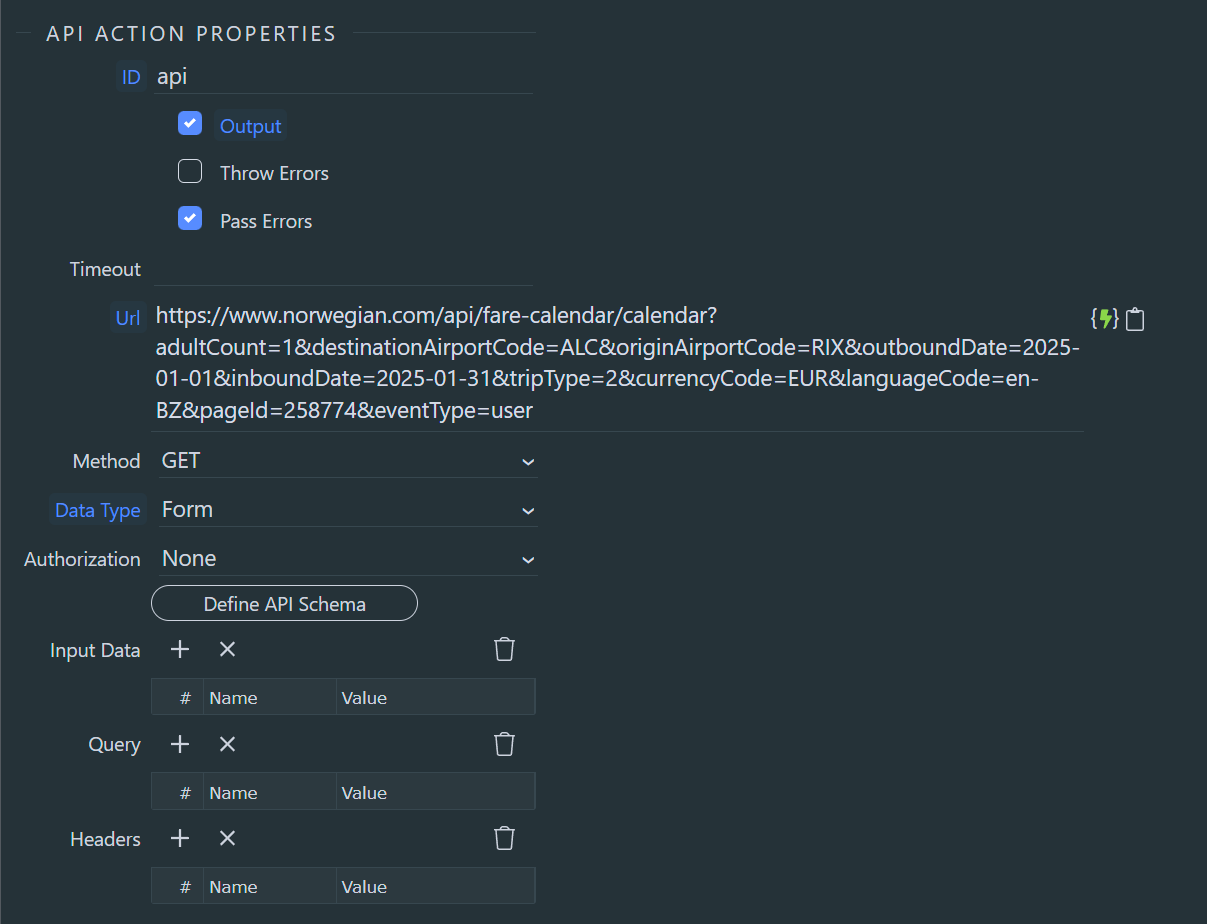The width and height of the screenshot is (1207, 924).
Task: Click the Define API Schema button
Action: coord(284,603)
